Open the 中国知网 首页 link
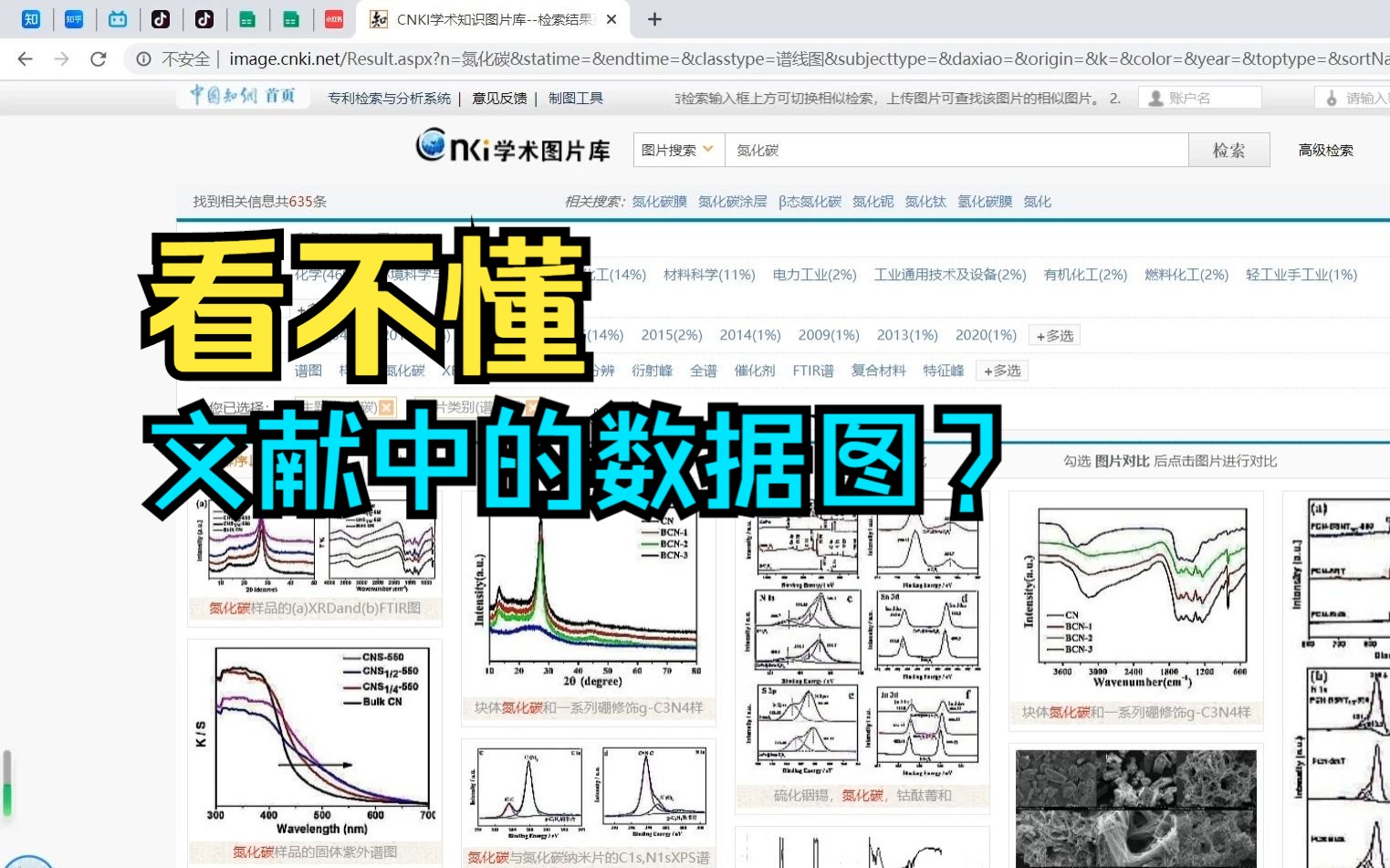The height and width of the screenshot is (868, 1390). point(243,96)
